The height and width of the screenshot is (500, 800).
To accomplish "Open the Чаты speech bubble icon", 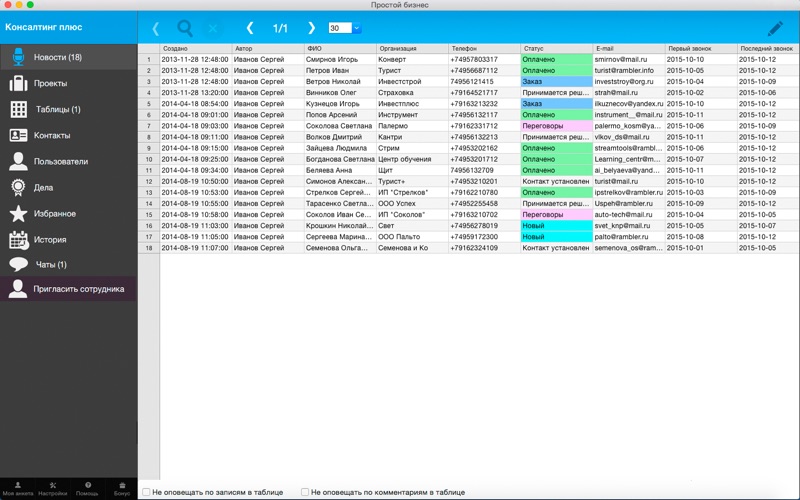I will coord(19,264).
